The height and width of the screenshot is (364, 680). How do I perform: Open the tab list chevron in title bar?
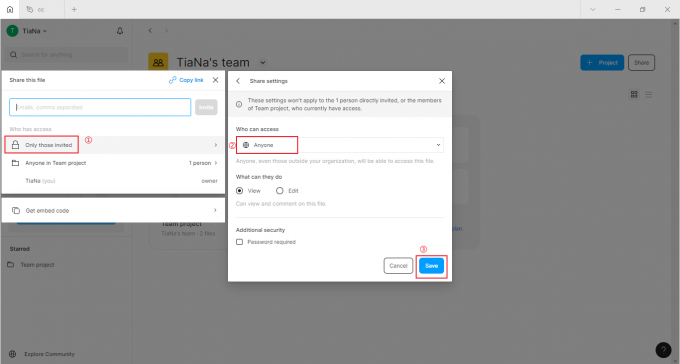592,9
